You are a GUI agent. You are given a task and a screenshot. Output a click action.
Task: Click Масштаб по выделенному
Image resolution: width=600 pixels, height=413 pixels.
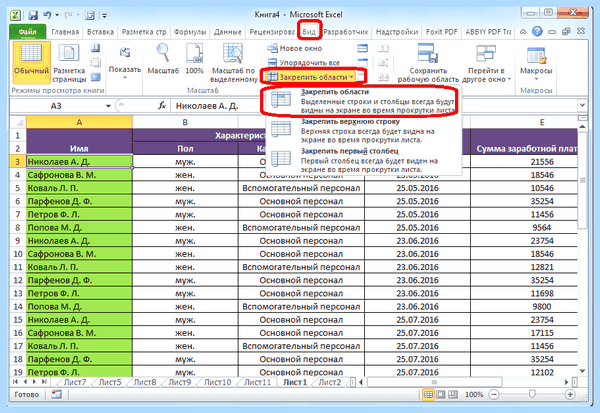(x=233, y=63)
